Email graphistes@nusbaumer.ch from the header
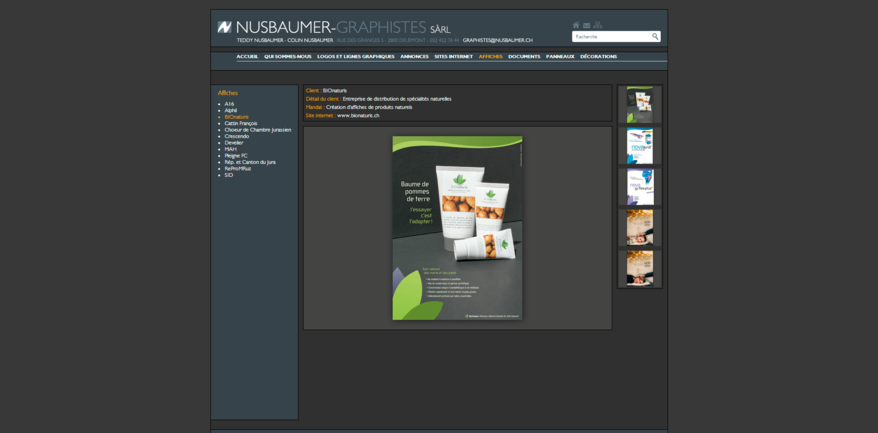Viewport: 878px width, 433px height. 497,40
